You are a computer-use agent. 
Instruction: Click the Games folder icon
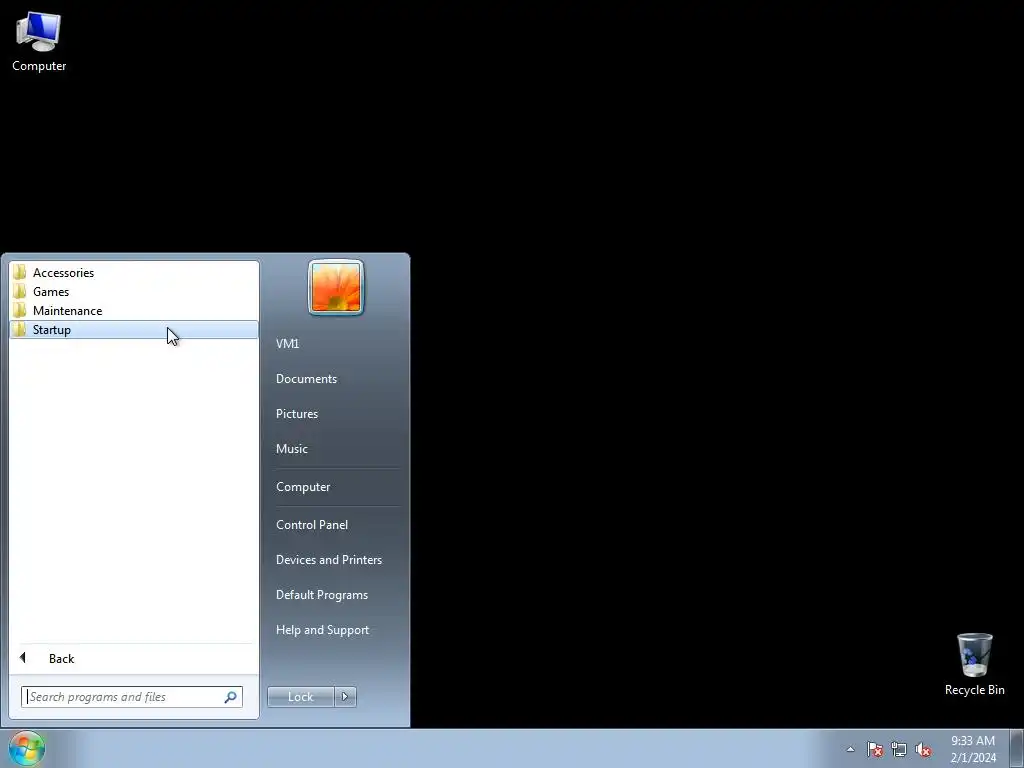[x=20, y=291]
